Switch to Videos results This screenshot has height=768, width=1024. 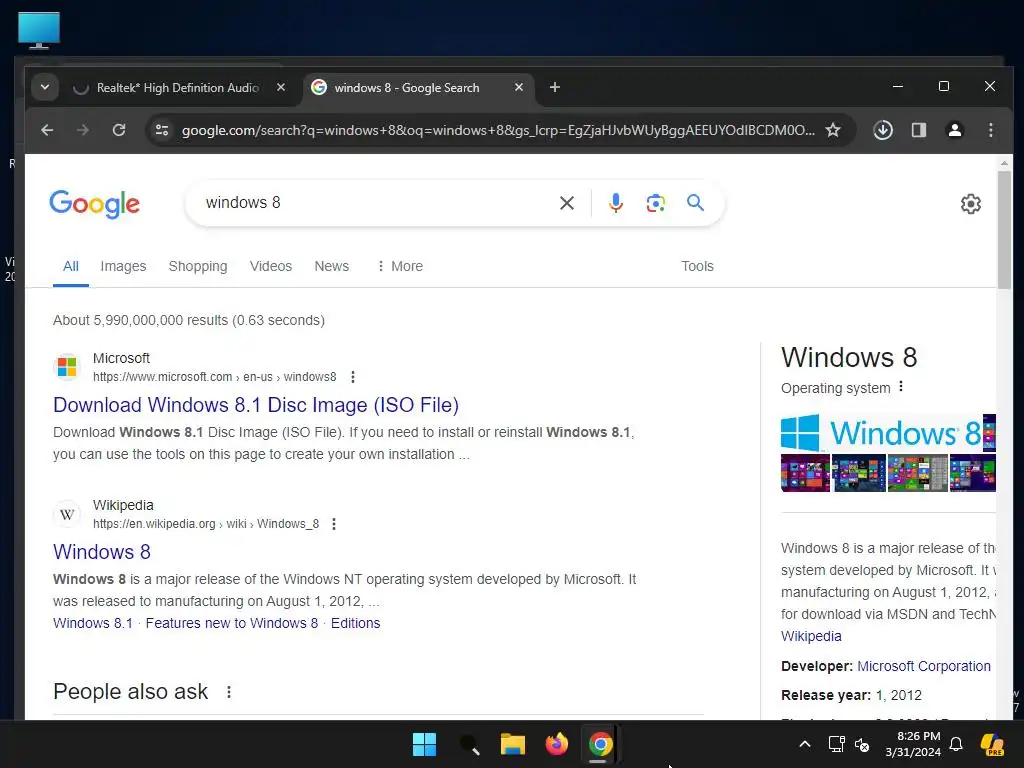pos(270,266)
